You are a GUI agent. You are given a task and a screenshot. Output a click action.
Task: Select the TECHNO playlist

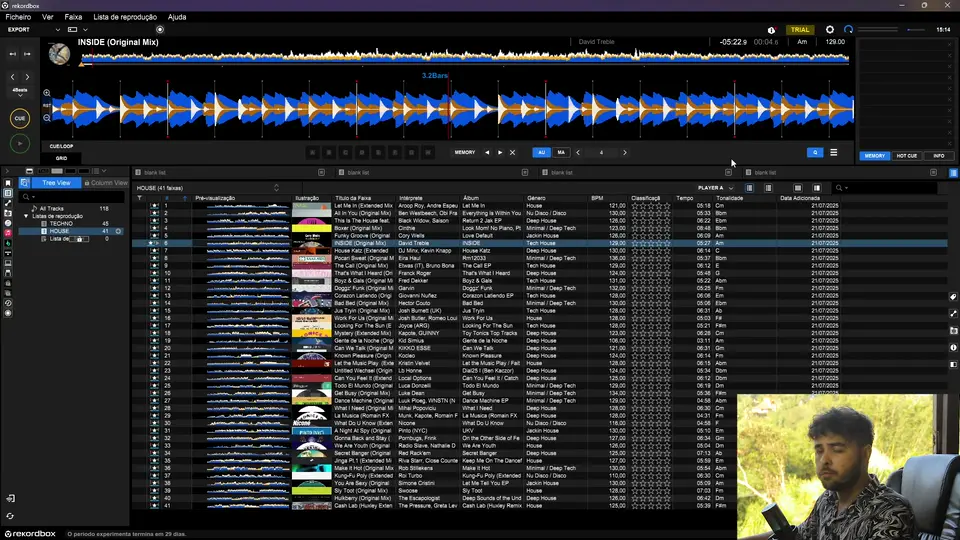pos(61,223)
